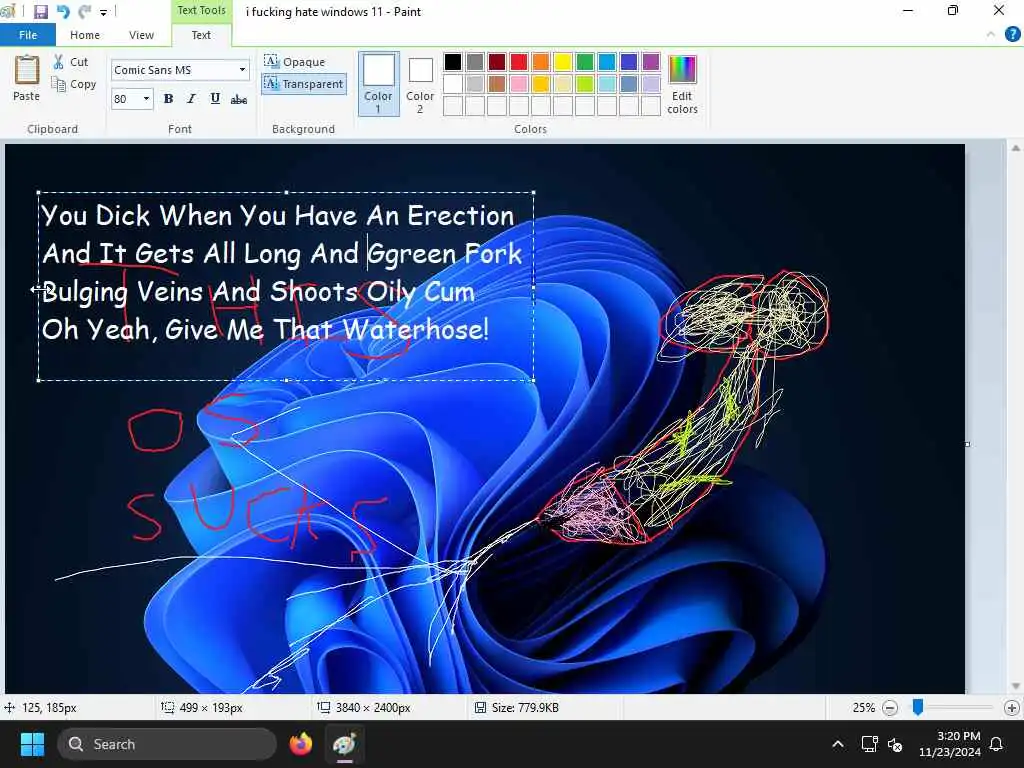1024x768 pixels.
Task: Open the notification bell icon
Action: 997,744
